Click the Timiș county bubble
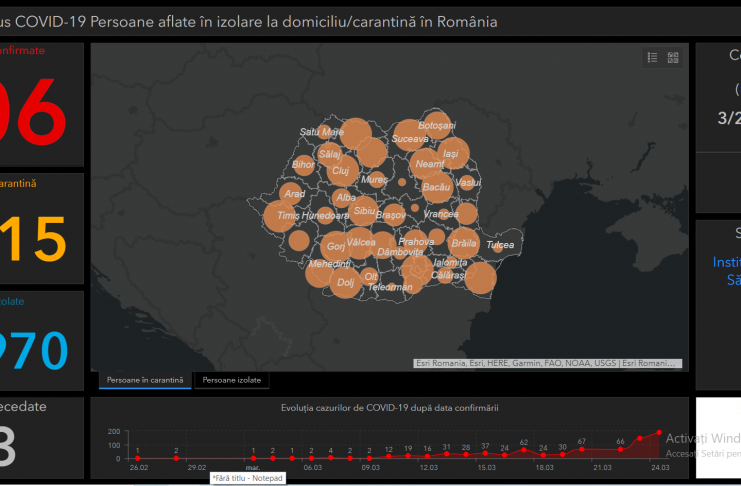Image resolution: width=741 pixels, height=486 pixels. (280, 215)
